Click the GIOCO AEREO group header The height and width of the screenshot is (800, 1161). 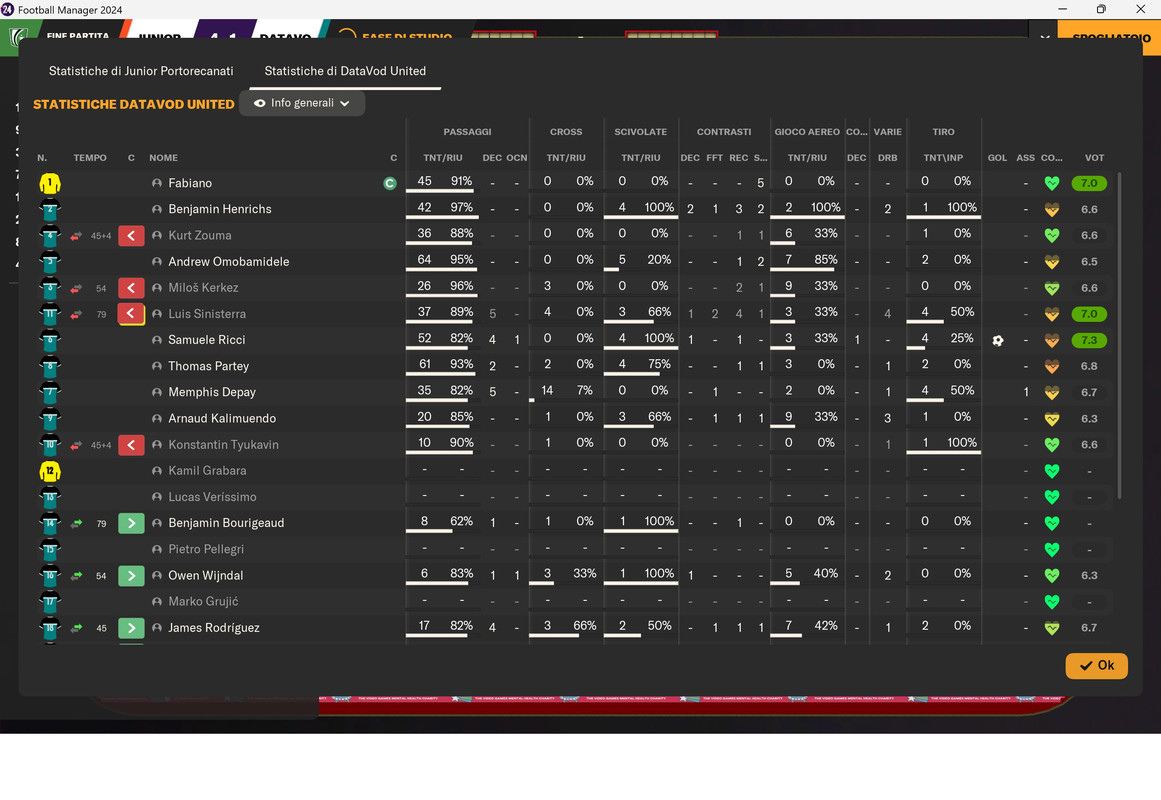pos(806,132)
